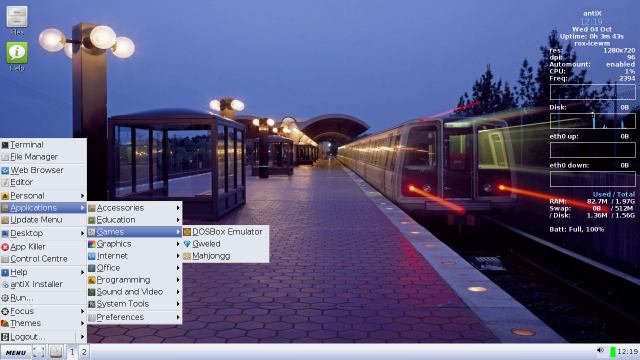
Task: Click the Internet category icon
Action: coord(92,256)
